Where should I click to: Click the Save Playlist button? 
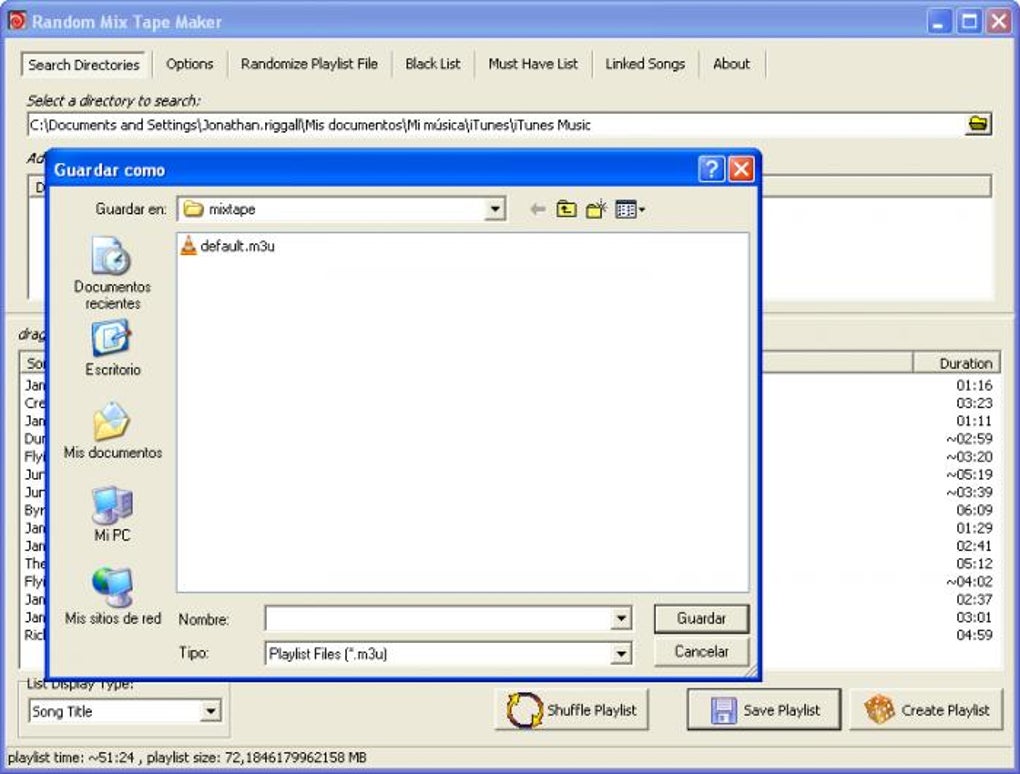point(764,710)
